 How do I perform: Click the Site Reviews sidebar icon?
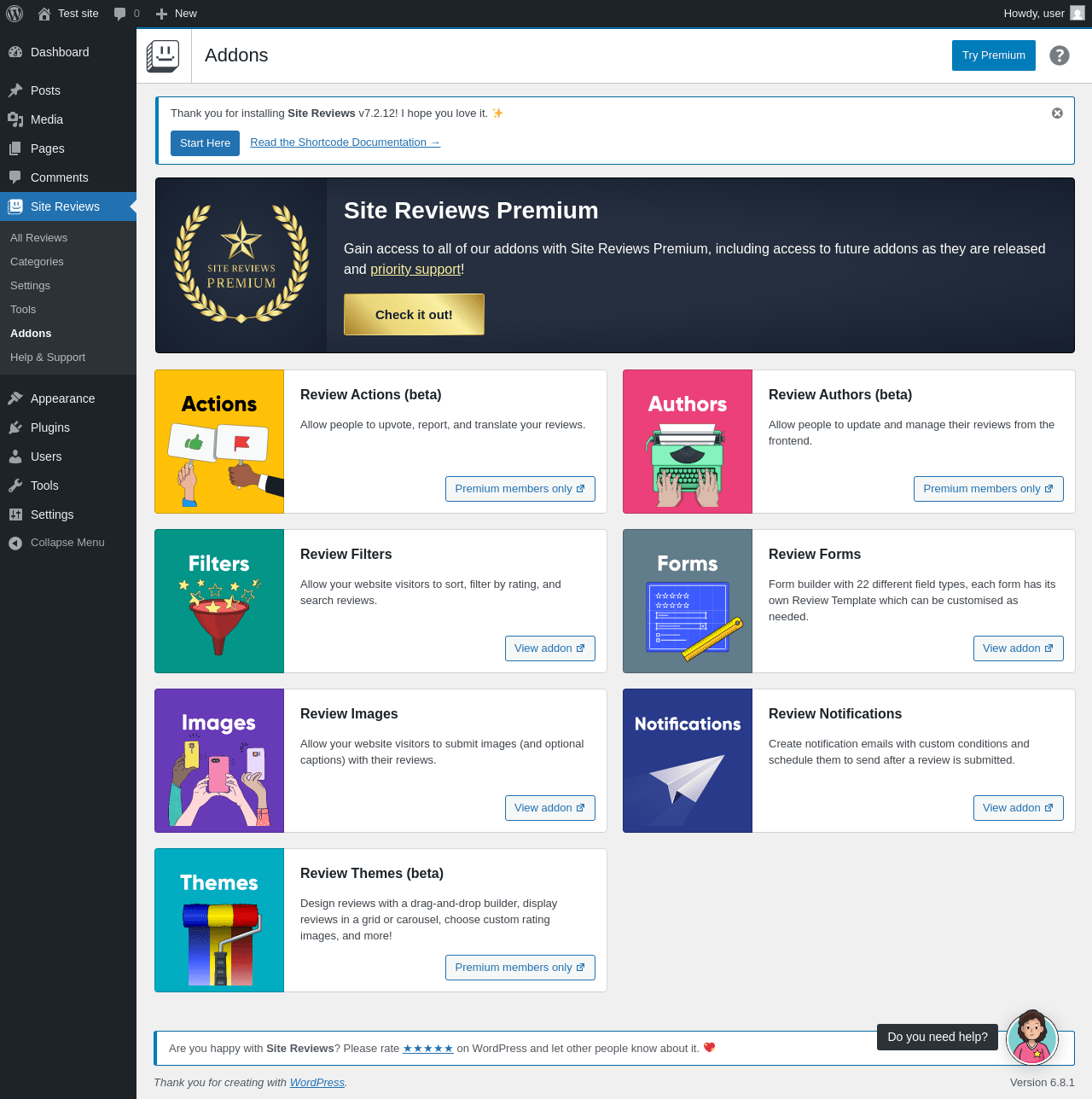pos(15,206)
